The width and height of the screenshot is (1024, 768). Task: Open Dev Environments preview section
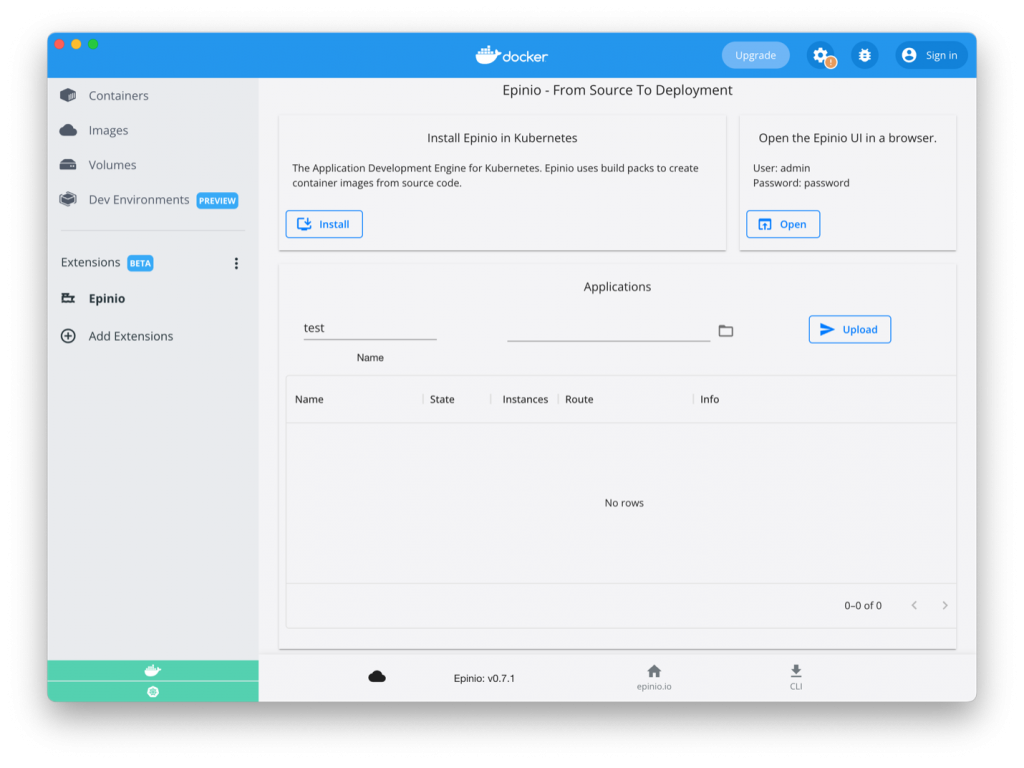[138, 200]
